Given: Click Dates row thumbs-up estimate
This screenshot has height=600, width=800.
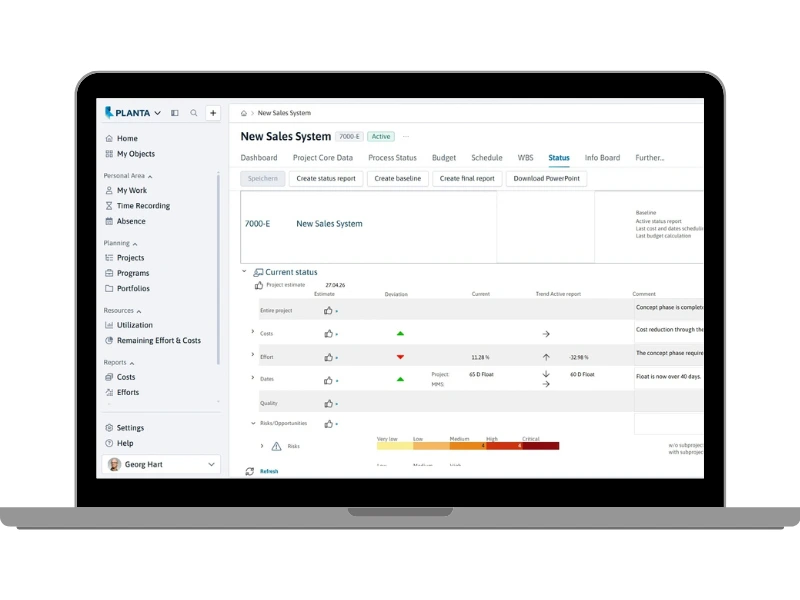Looking at the screenshot, I should [328, 381].
